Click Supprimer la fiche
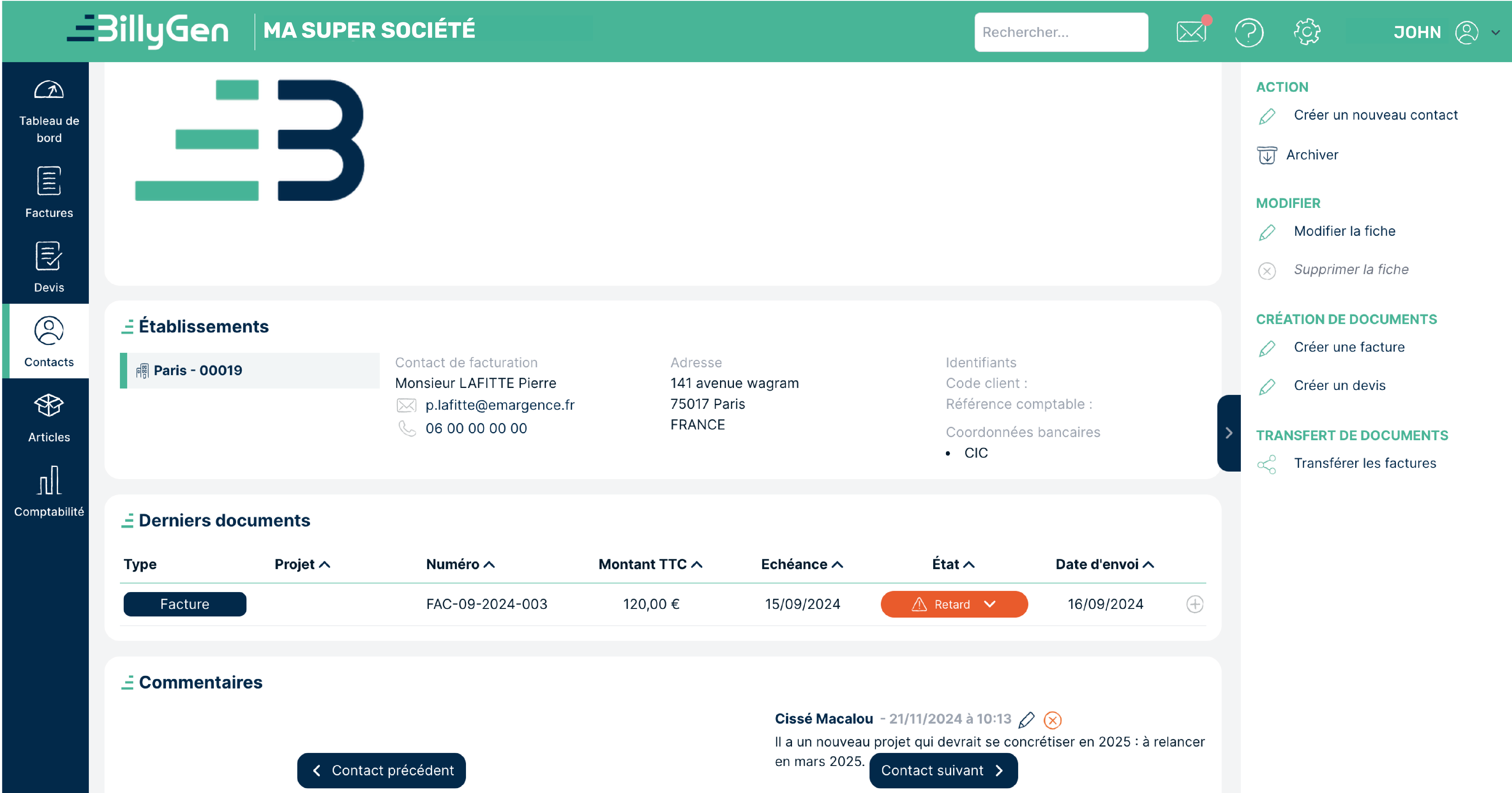 point(1351,269)
